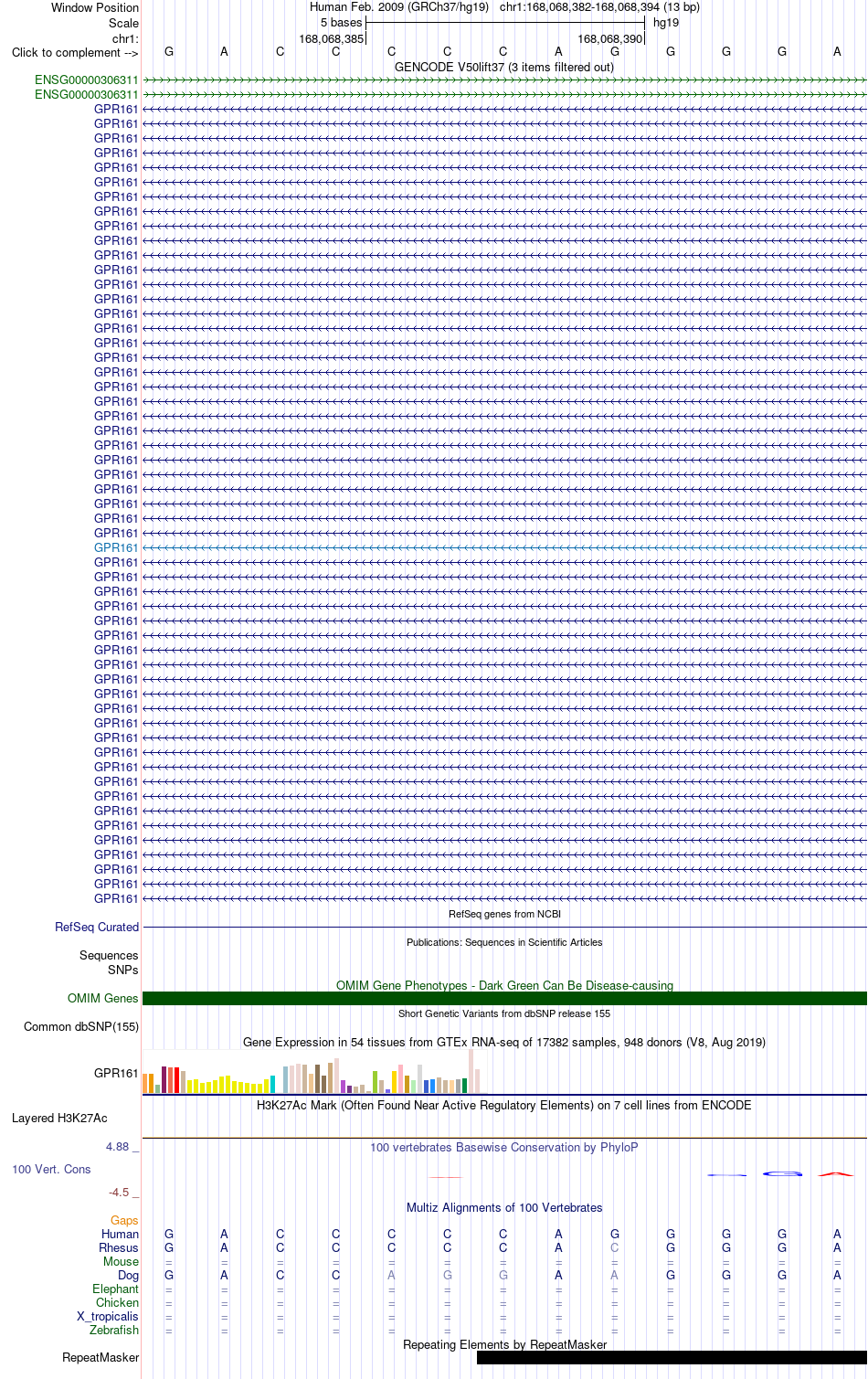Open 'RefSeq genes from NCBI' track title
868x1379 pixels.
[x=504, y=914]
